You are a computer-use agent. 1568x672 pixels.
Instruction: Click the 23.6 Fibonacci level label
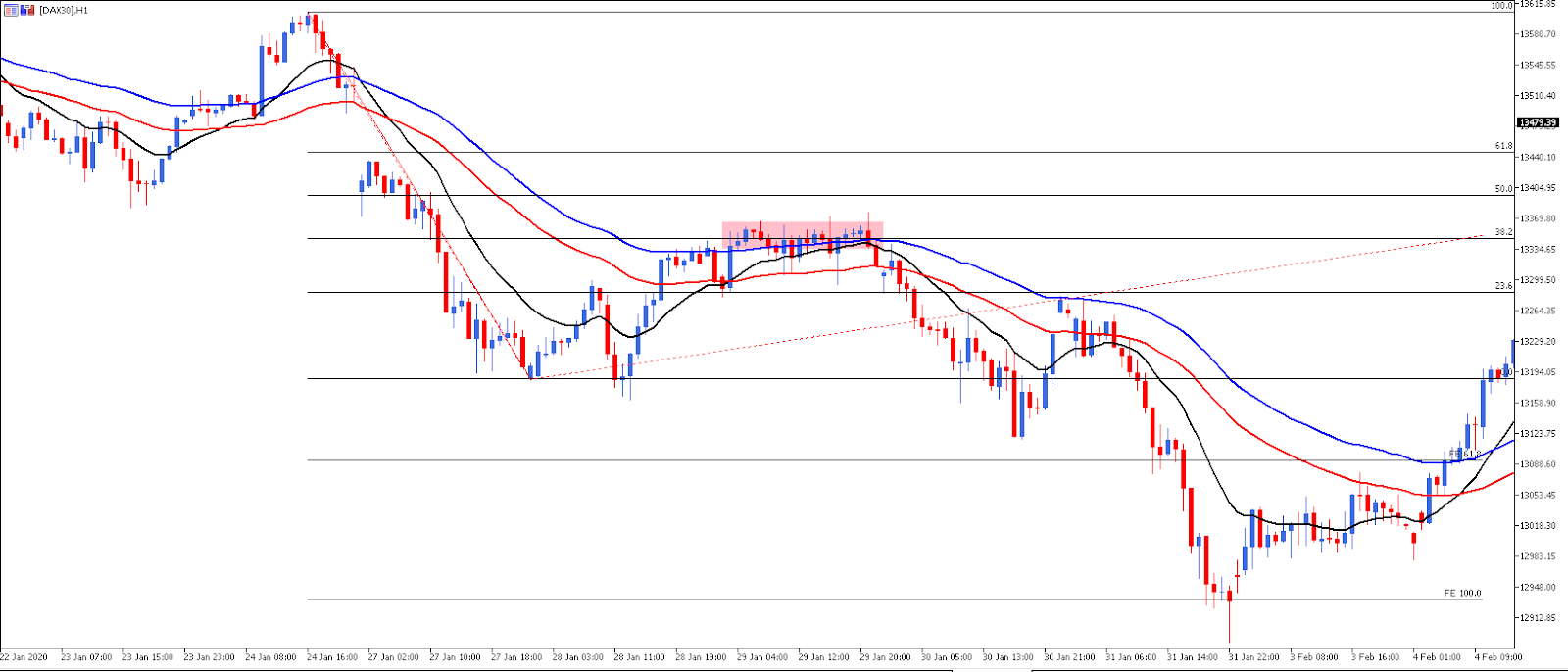tap(1503, 286)
